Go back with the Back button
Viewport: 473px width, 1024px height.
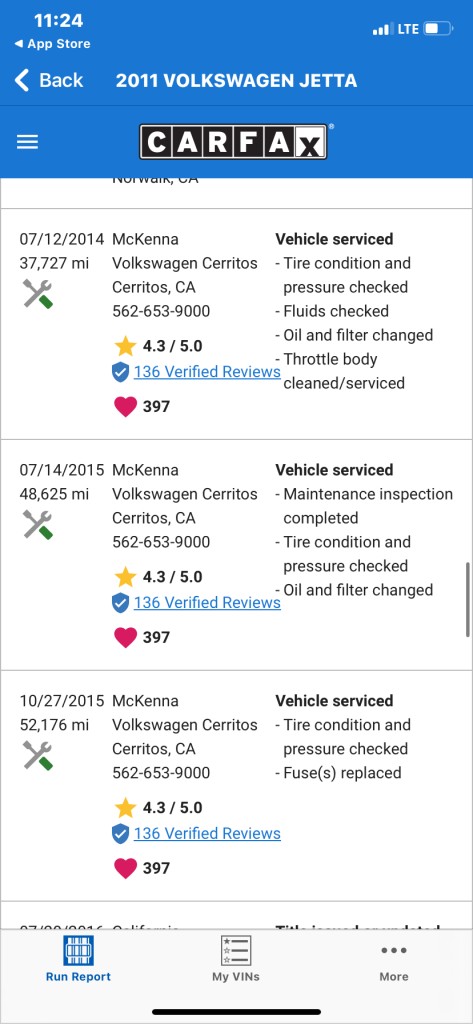pos(49,80)
